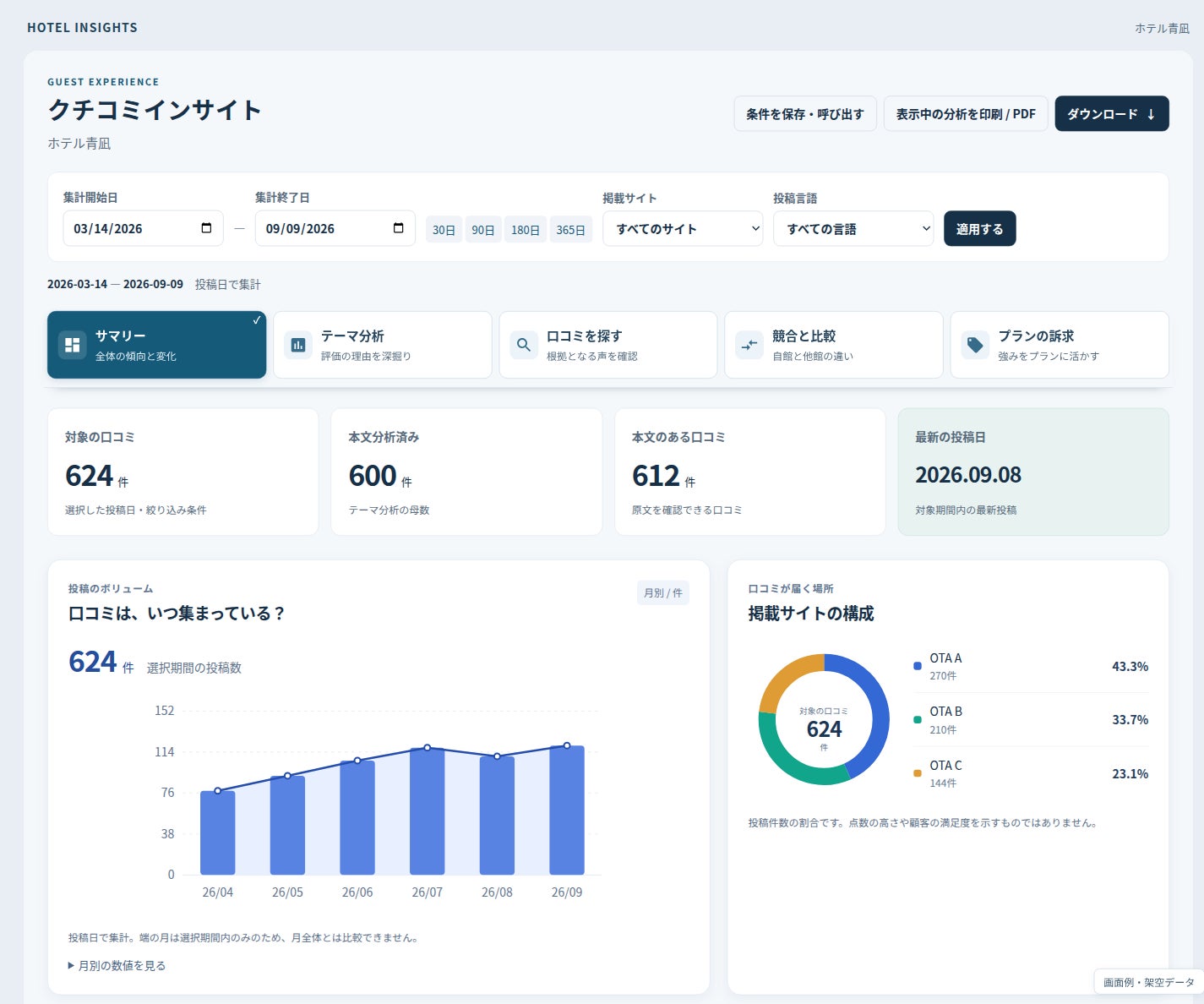Click the ダウンロード button
The height and width of the screenshot is (1004, 1204).
coord(1112,114)
